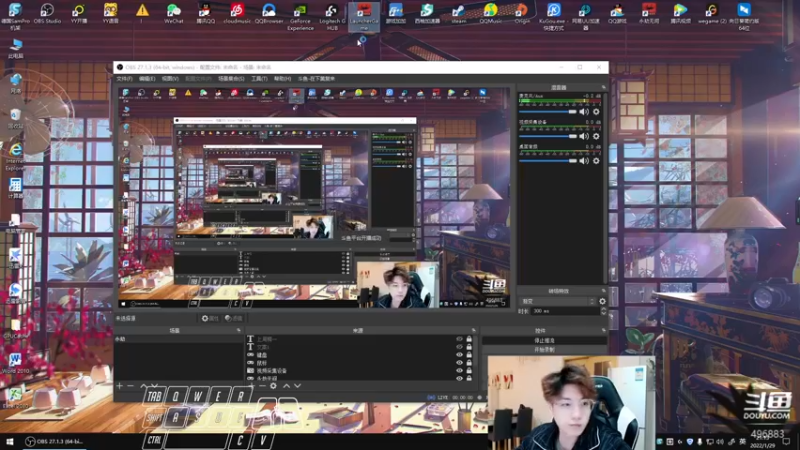Screen dimensions: 800x450
Task: Remove selected scene with minus icon
Action: [x=131, y=386]
